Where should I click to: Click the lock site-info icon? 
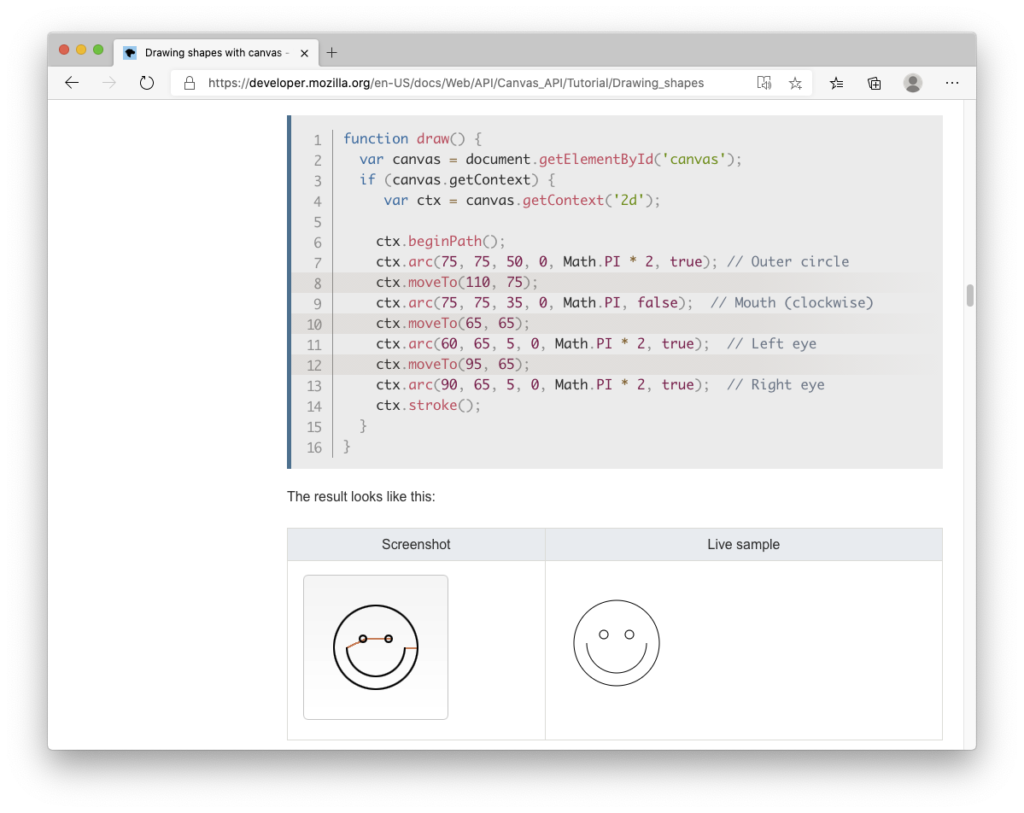189,83
